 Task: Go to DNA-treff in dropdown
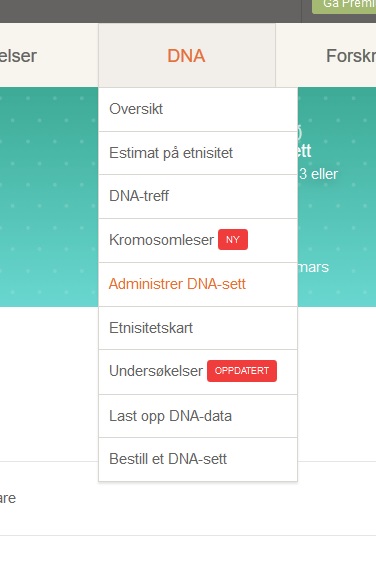(198, 197)
